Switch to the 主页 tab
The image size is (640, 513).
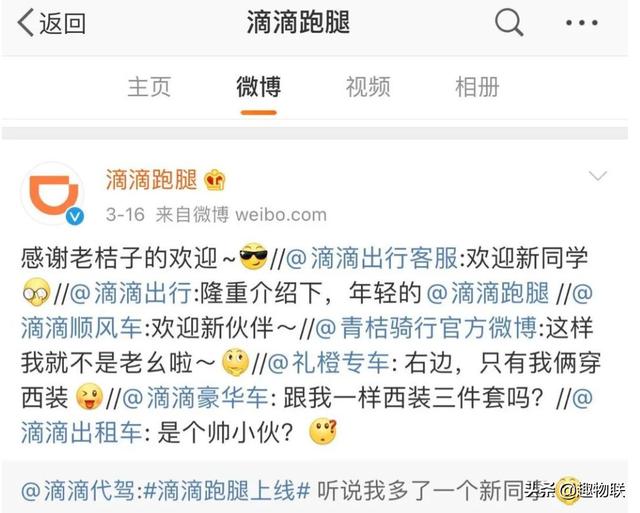[x=149, y=87]
